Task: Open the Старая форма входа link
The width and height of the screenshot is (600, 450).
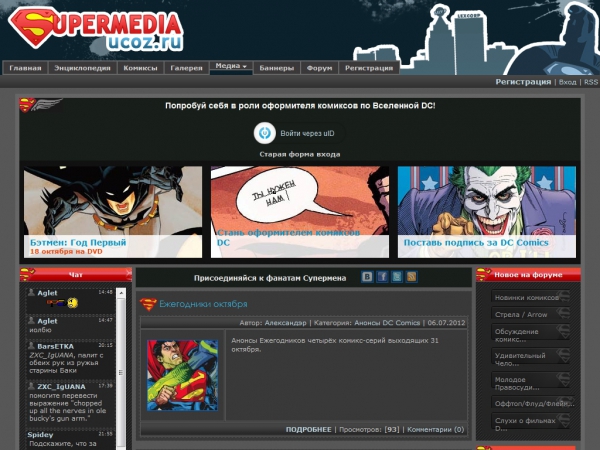Action: [300, 154]
